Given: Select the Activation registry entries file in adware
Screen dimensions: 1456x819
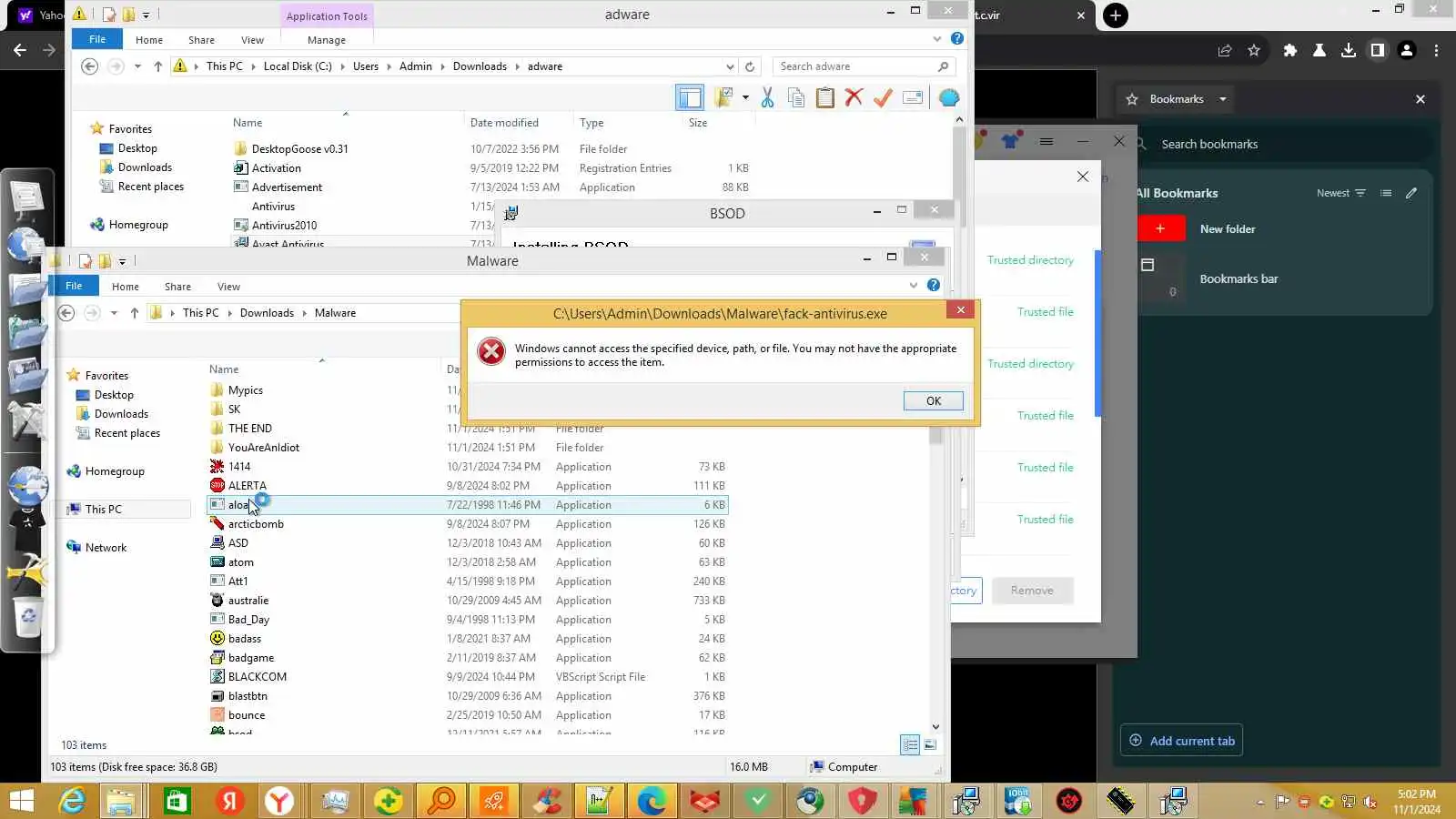Looking at the screenshot, I should (276, 168).
